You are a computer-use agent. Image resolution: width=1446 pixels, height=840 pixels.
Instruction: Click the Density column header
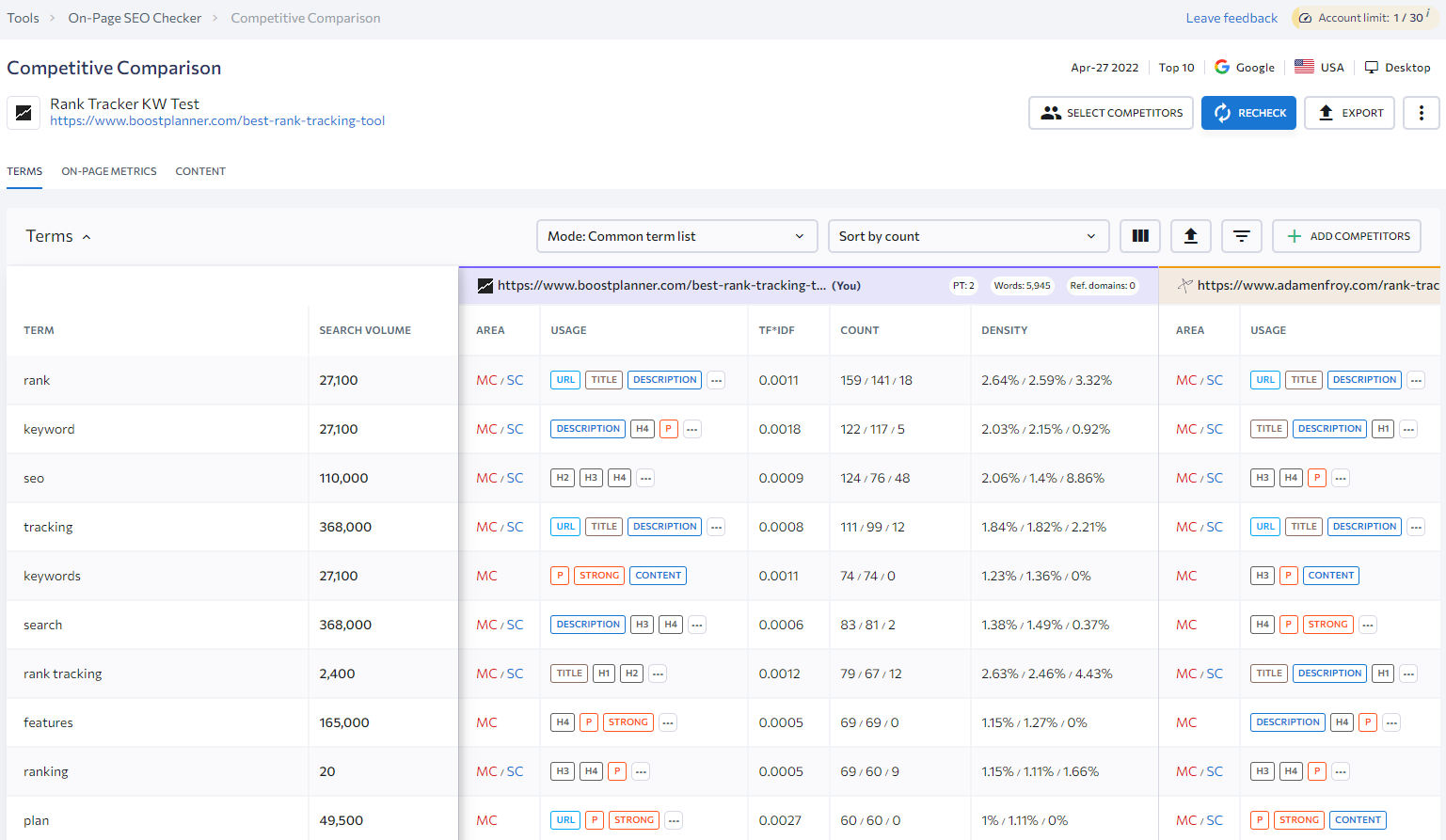click(x=1004, y=330)
